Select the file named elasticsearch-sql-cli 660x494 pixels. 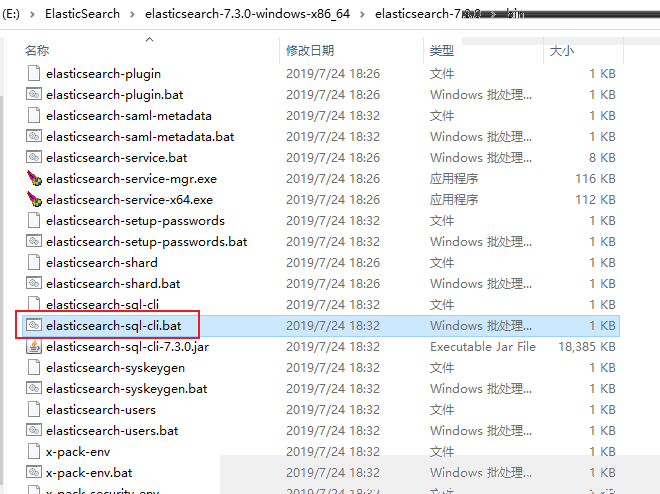point(103,304)
